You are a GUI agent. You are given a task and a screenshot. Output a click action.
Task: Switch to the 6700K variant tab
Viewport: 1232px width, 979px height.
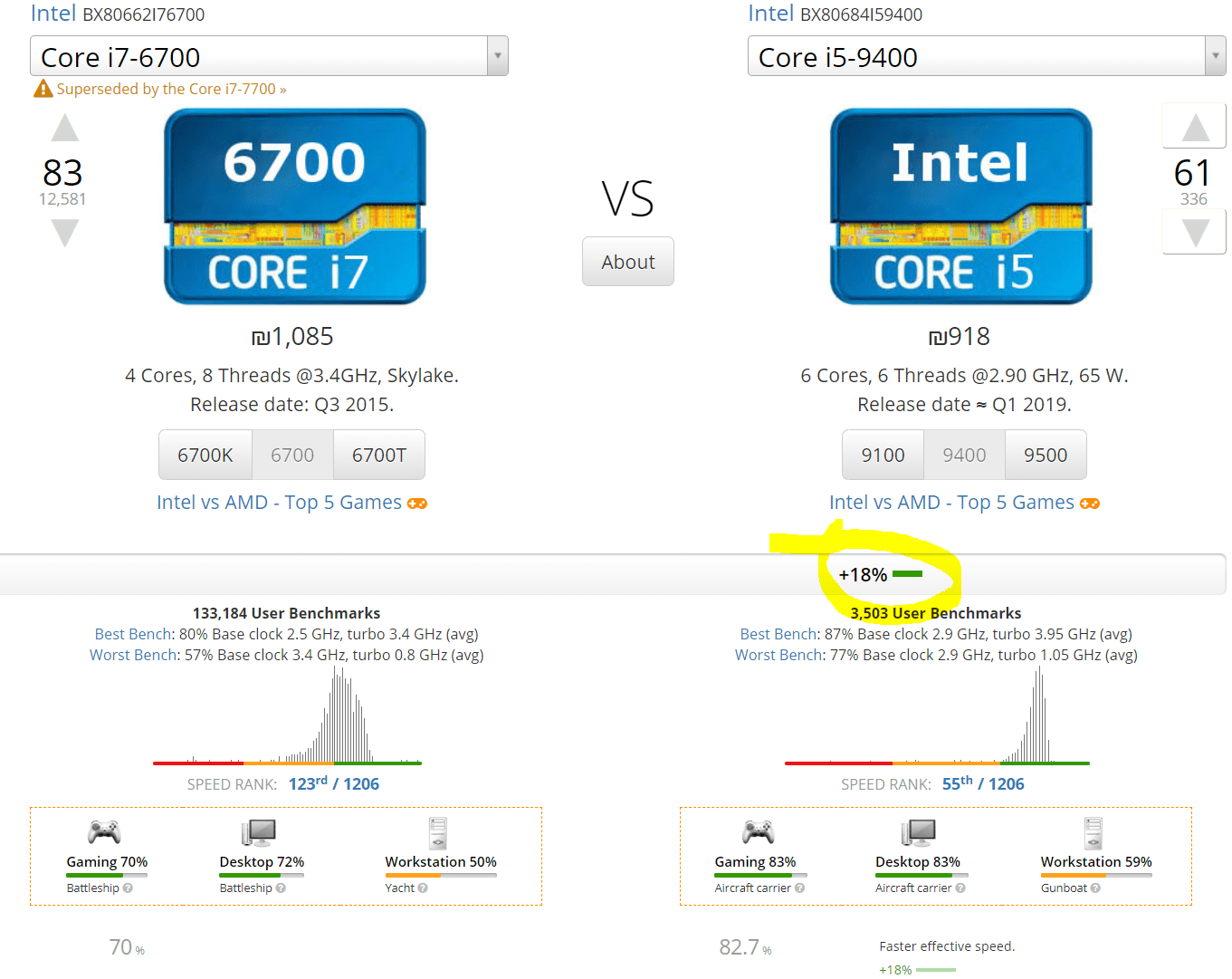pos(205,455)
